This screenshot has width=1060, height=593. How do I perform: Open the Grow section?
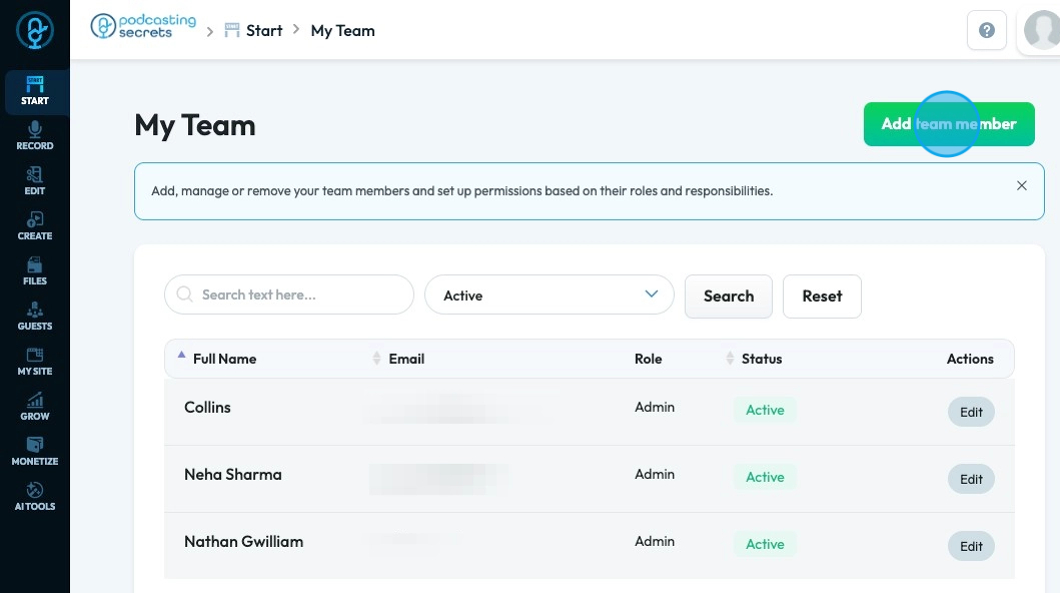pyautogui.click(x=35, y=405)
